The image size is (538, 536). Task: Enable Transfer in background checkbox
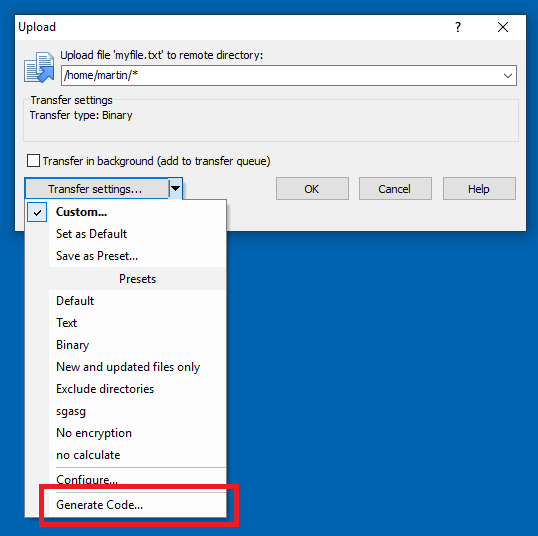(33, 161)
